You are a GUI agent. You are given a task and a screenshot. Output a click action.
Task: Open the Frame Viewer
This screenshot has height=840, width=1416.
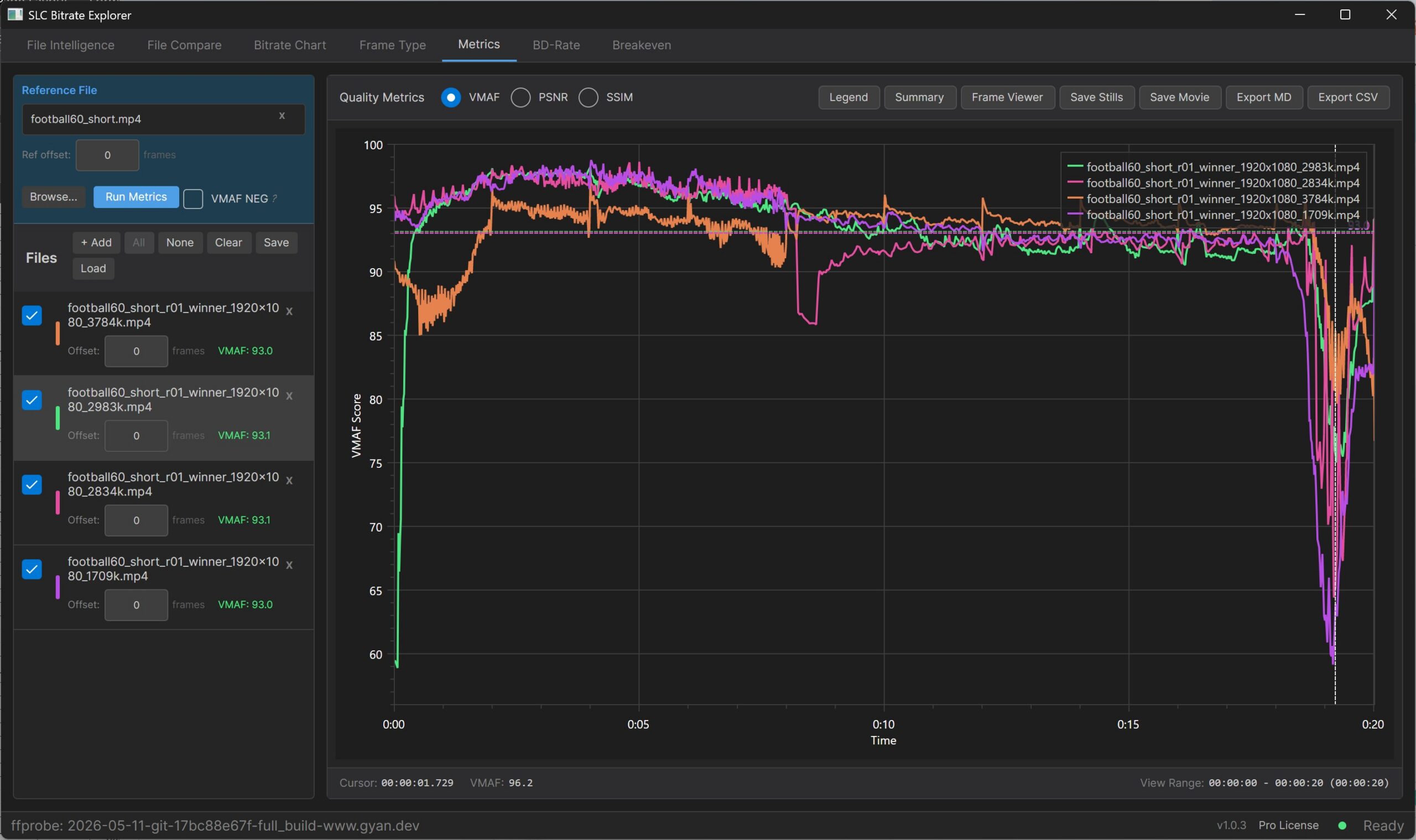1007,97
